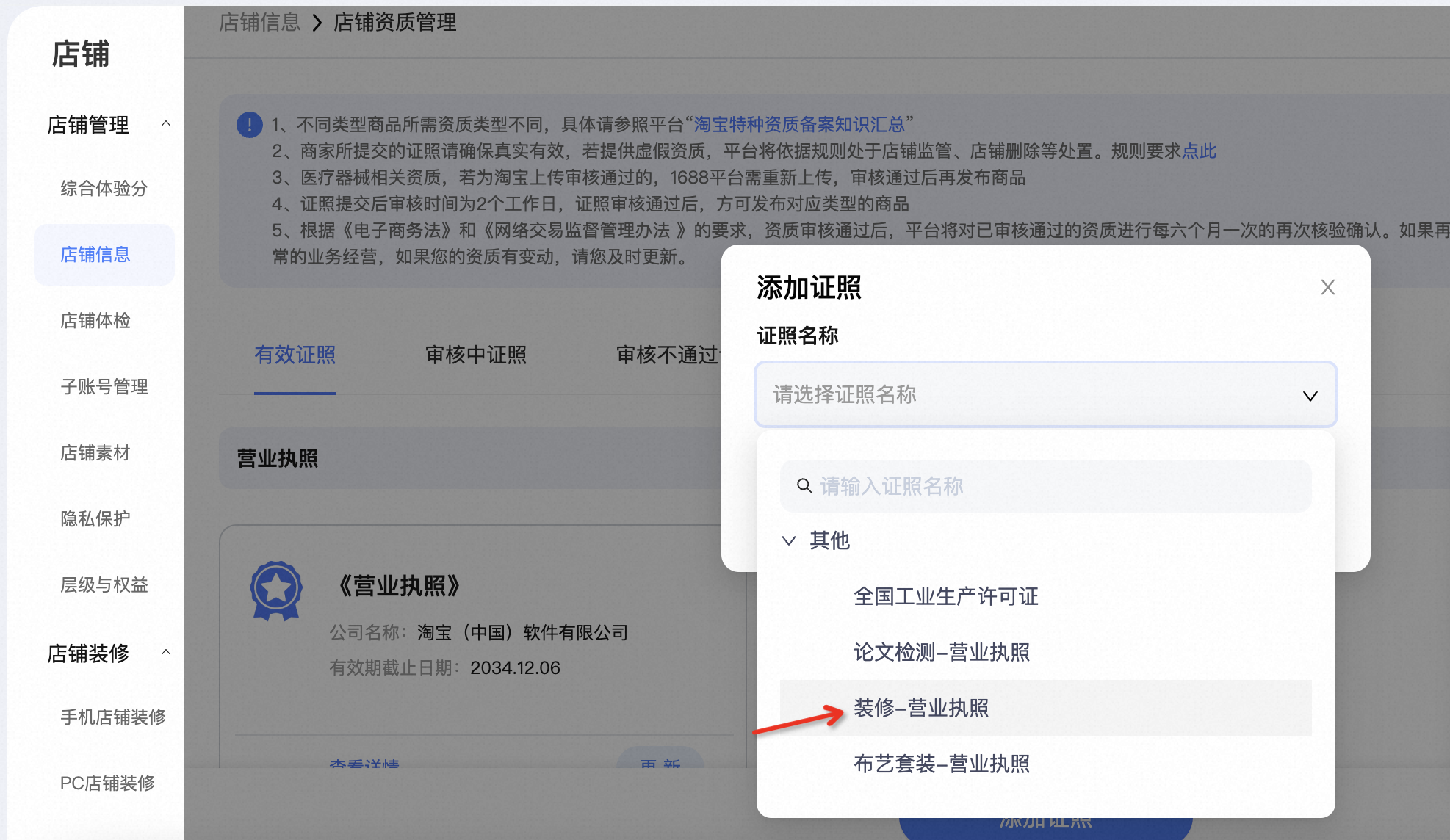
Task: Click the 请输入证照名称 search field
Action: tap(1045, 486)
